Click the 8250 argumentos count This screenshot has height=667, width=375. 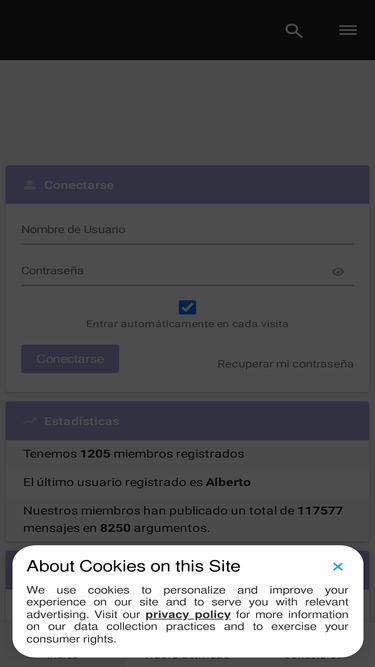coord(115,528)
